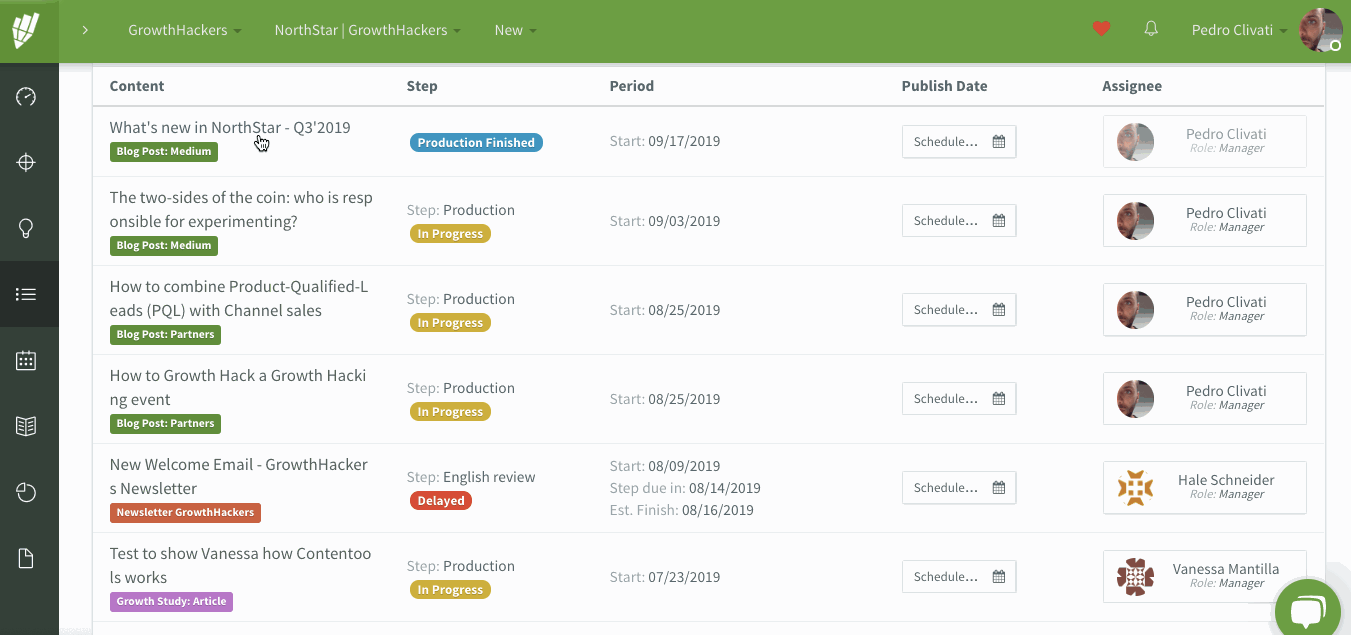Image resolution: width=1351 pixels, height=635 pixels.
Task: Open calendar icon for What's new in NorthStar row
Action: coord(998,142)
